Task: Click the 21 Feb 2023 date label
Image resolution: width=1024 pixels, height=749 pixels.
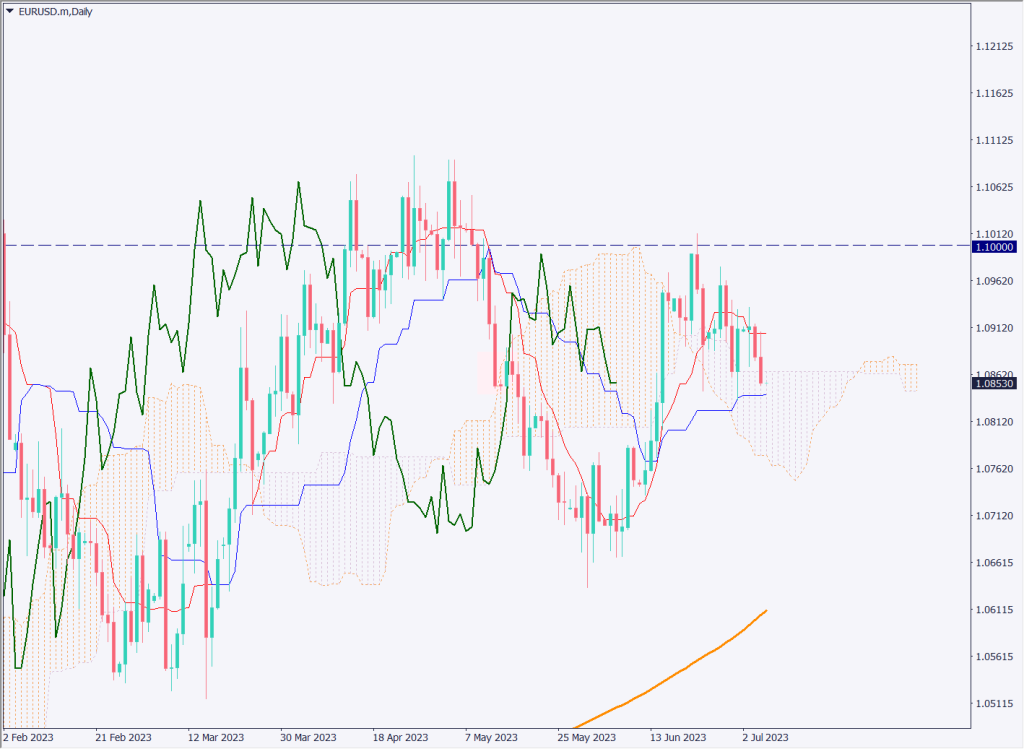Action: [x=123, y=737]
